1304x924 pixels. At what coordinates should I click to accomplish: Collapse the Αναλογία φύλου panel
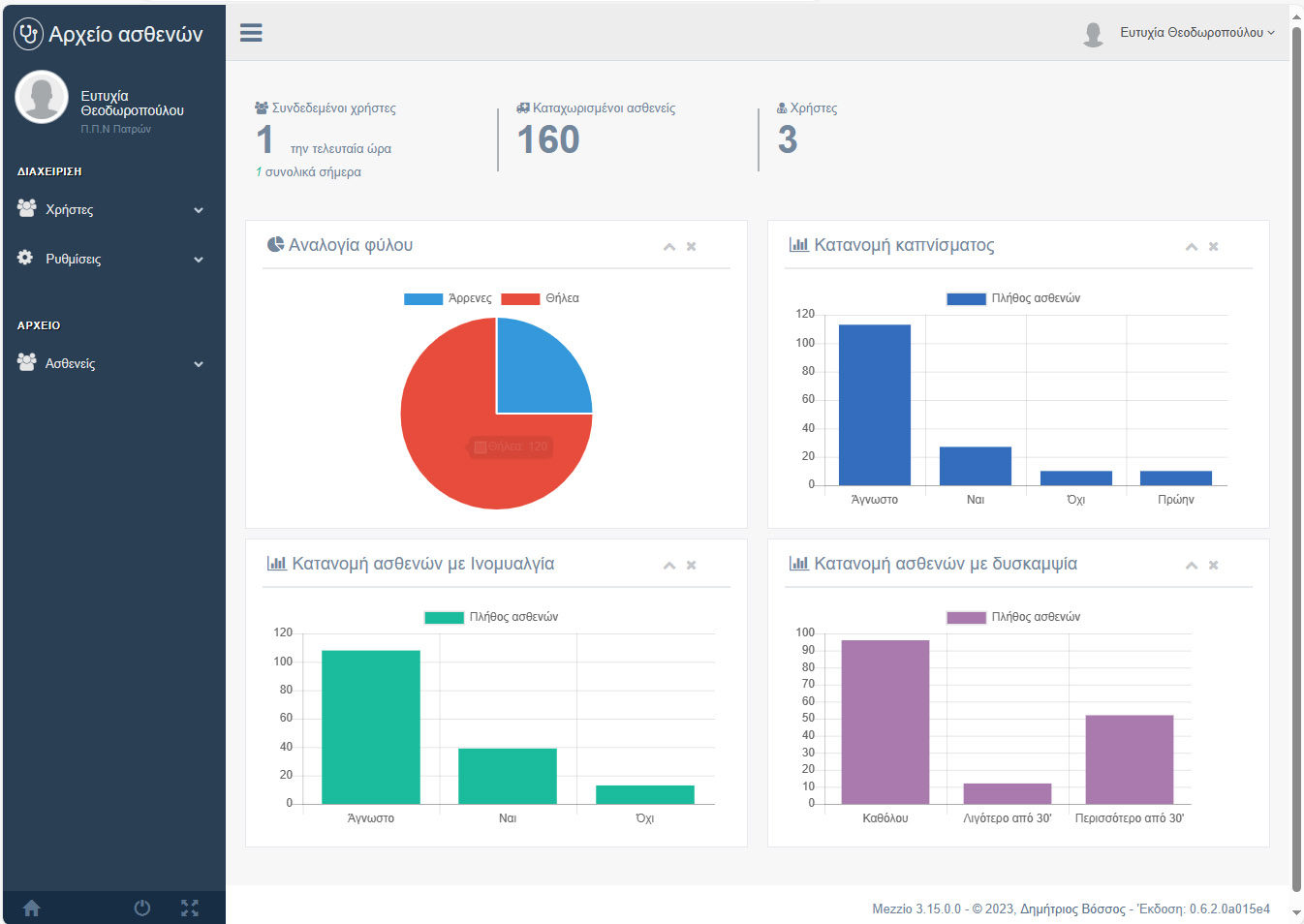(x=668, y=247)
